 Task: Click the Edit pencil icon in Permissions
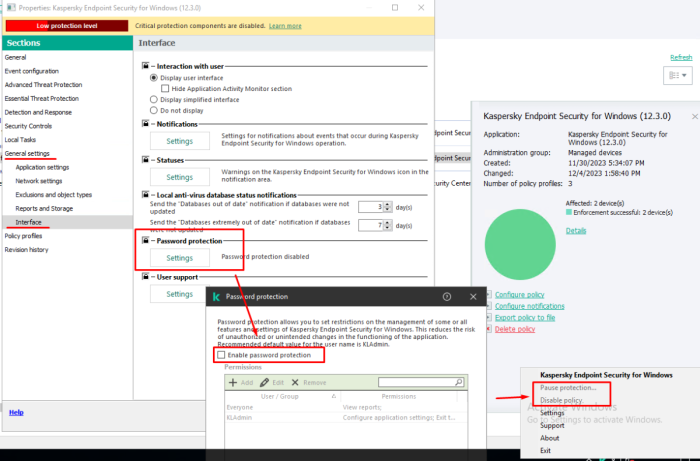click(x=264, y=382)
